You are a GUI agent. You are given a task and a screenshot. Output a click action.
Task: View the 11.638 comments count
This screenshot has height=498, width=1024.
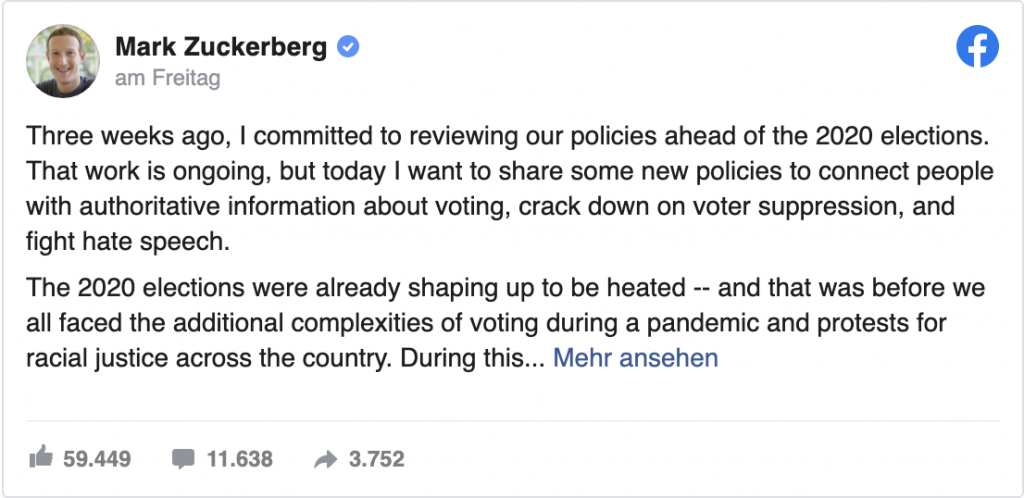pyautogui.click(x=240, y=459)
